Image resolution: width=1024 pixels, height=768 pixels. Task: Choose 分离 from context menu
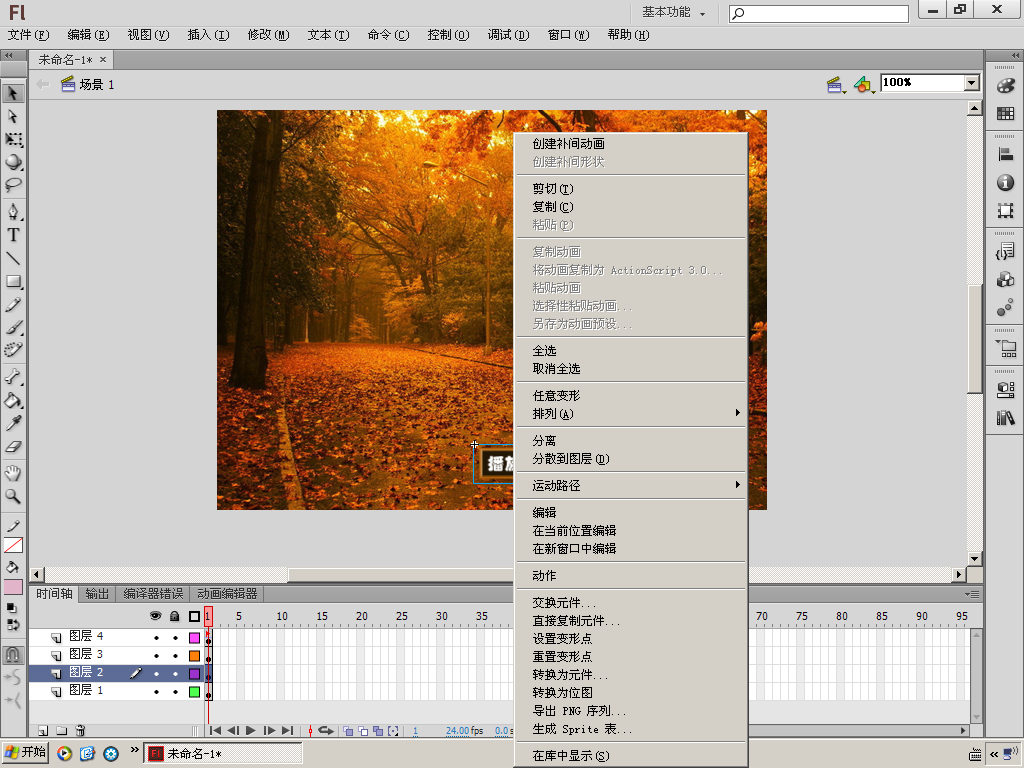click(x=631, y=441)
